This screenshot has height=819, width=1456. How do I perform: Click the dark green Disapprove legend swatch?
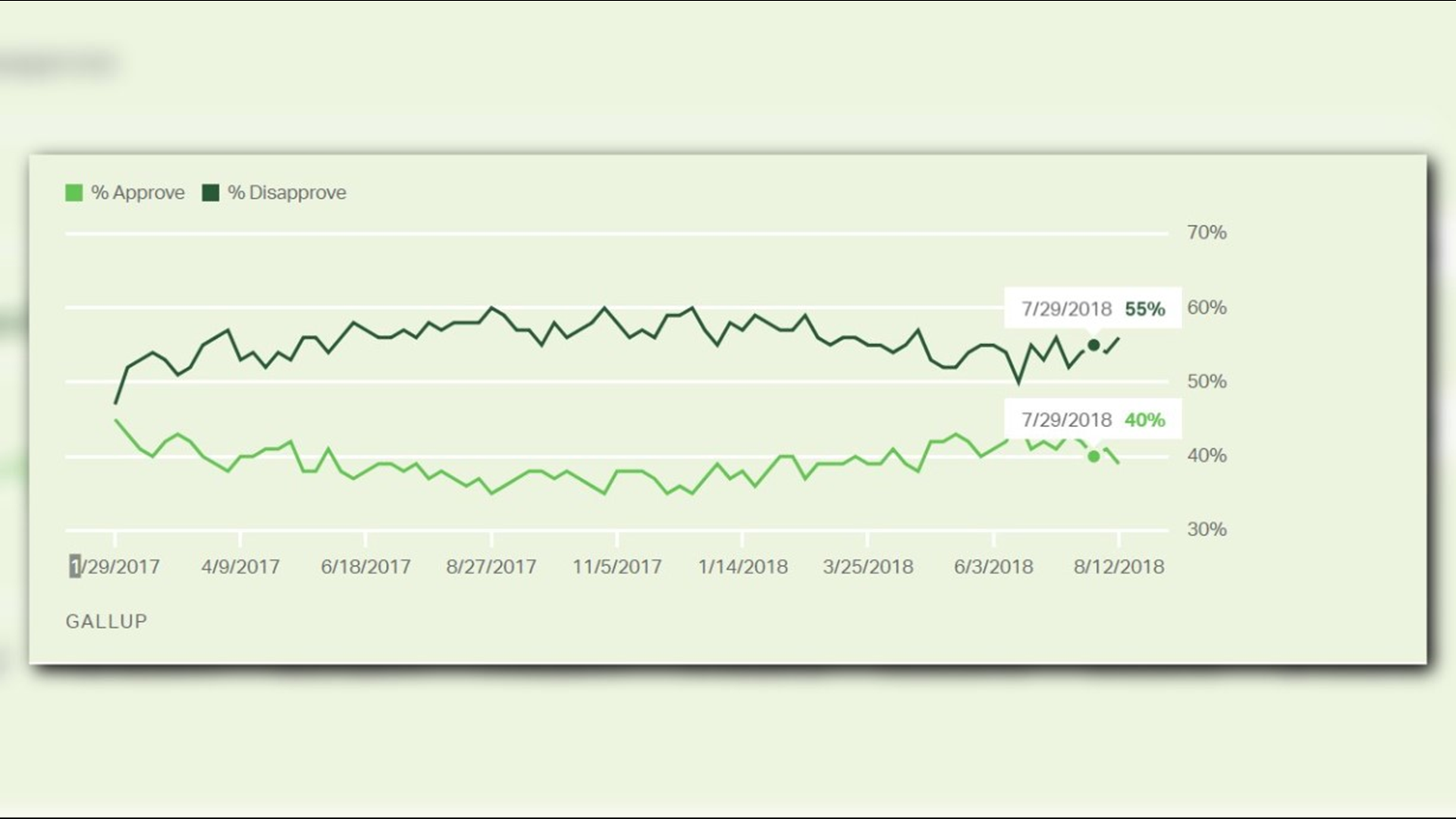tap(210, 193)
